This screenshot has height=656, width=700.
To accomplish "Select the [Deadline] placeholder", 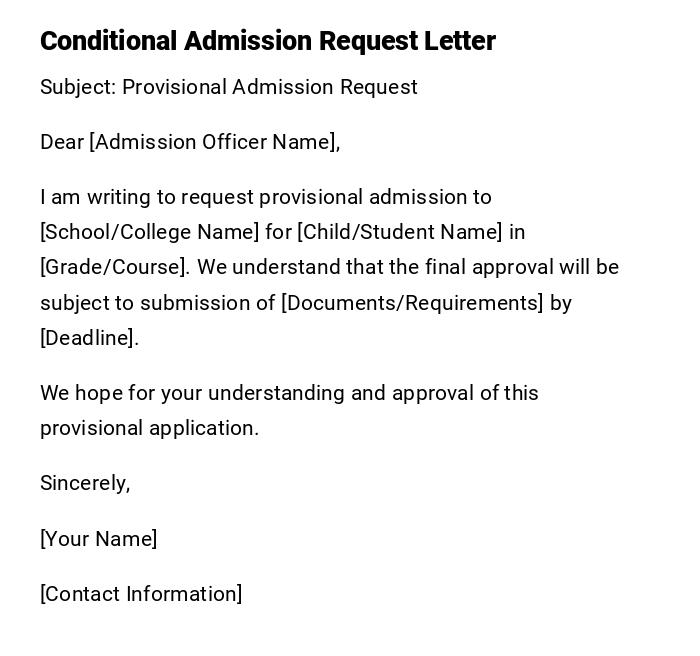I will [86, 338].
